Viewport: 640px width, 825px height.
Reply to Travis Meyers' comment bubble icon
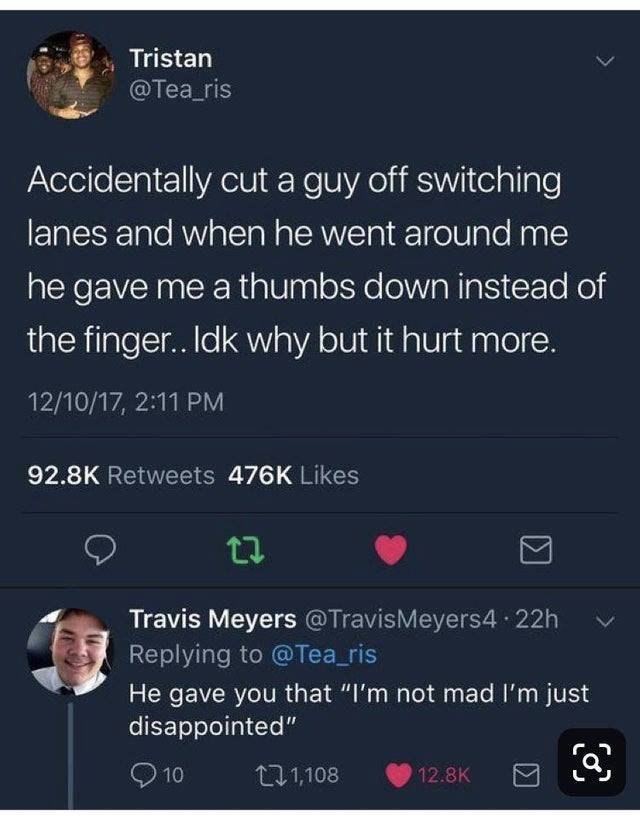point(141,775)
